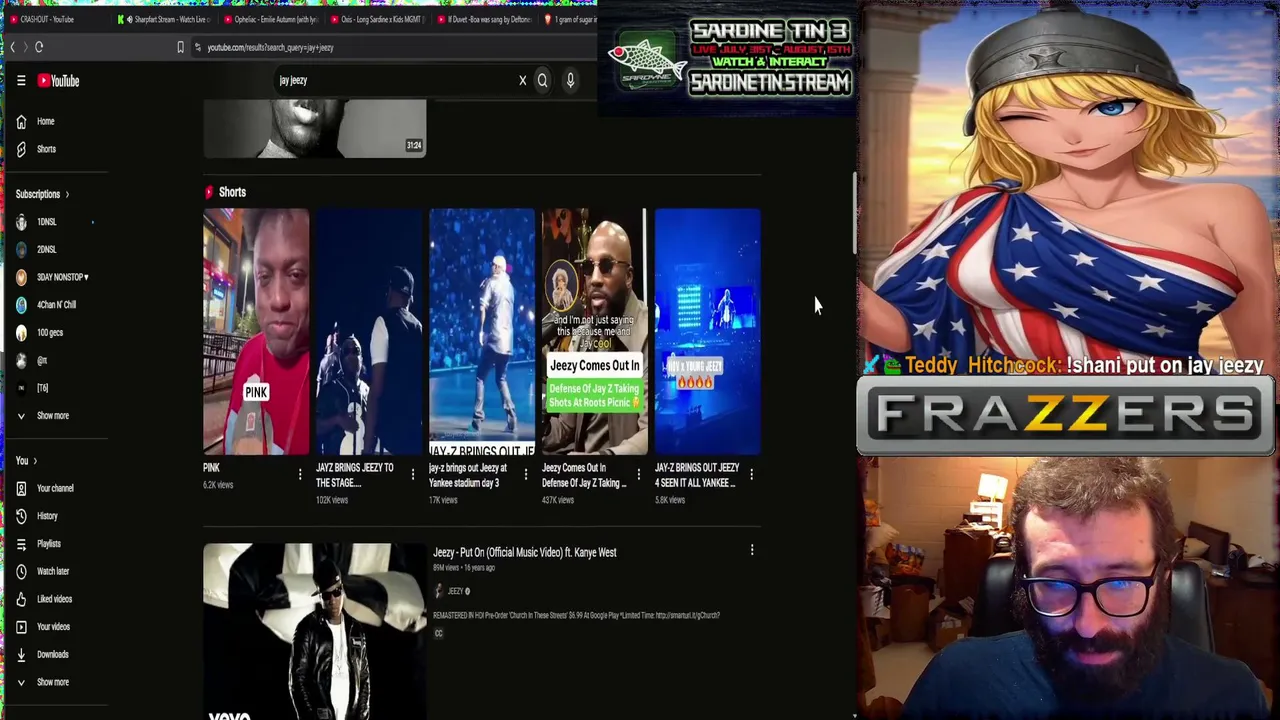The image size is (1280, 720).
Task: Open options menu for '4 SEEN IT ALL YANKEE' short
Action: tap(752, 474)
